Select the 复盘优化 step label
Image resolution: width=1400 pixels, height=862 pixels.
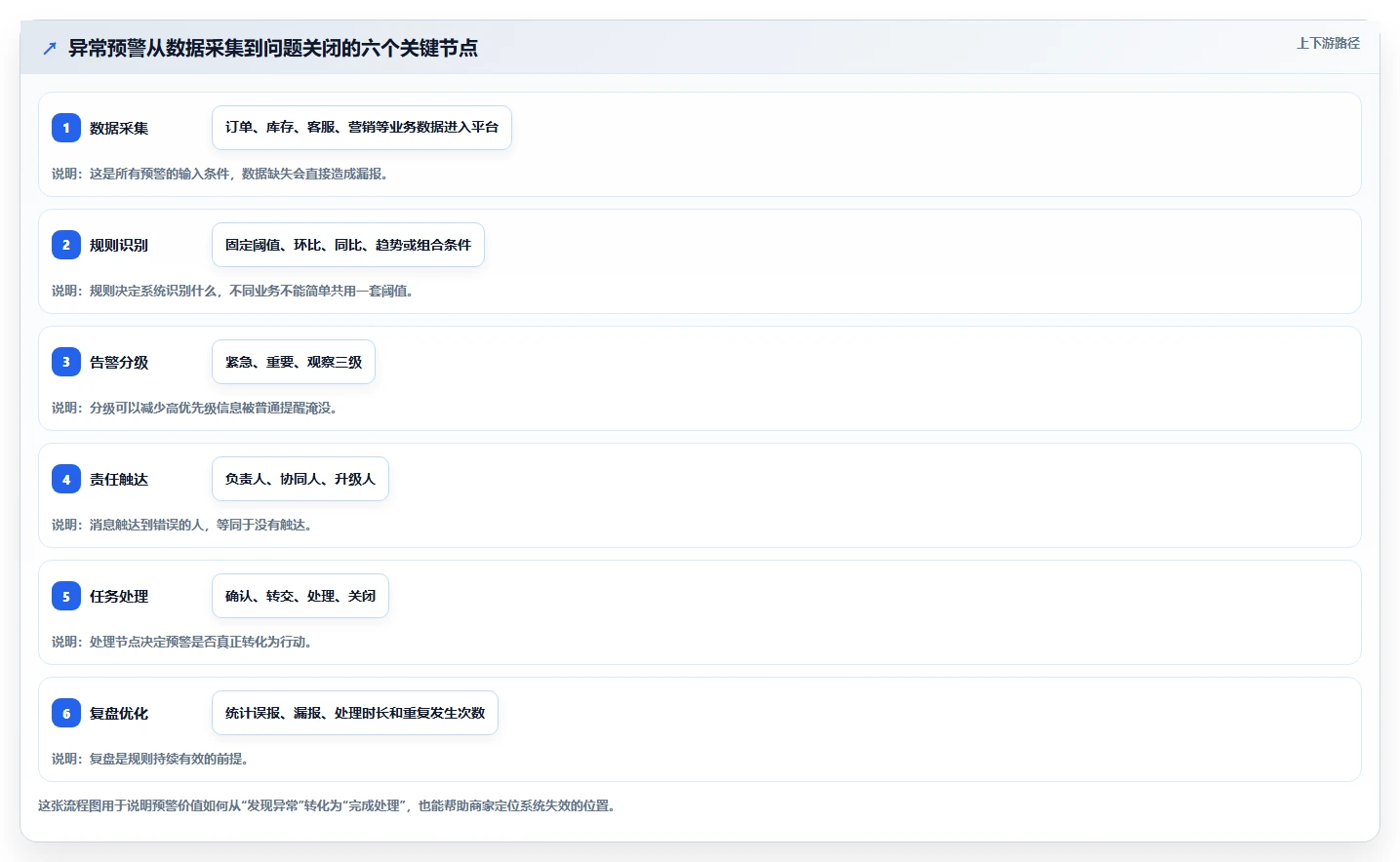point(119,713)
